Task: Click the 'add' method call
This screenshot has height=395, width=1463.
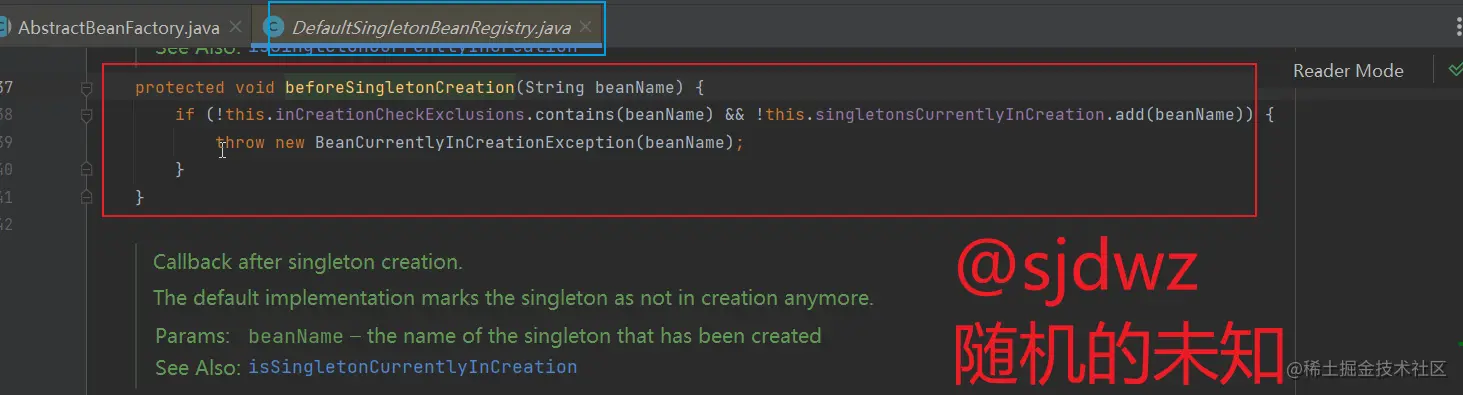Action: click(x=1130, y=115)
